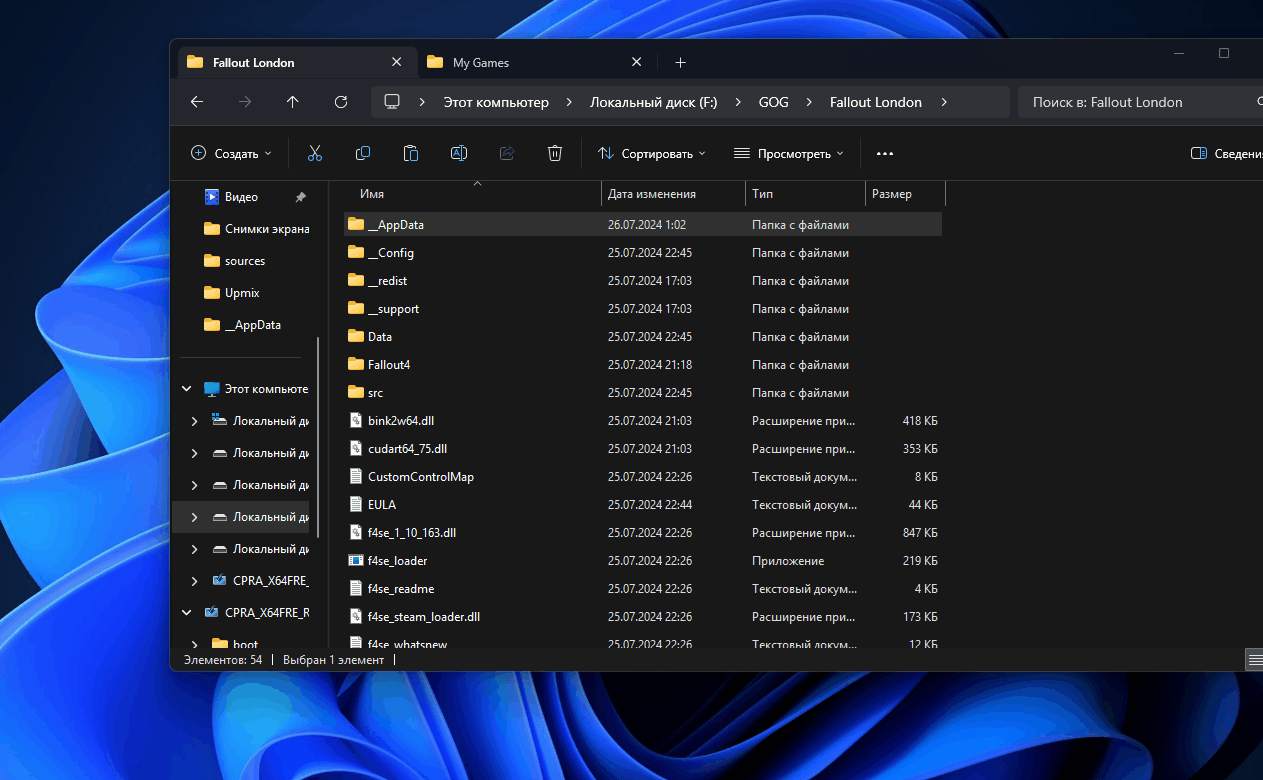The width and height of the screenshot is (1263, 780).
Task: Click Этот компьютер in the breadcrumb
Action: click(x=496, y=102)
